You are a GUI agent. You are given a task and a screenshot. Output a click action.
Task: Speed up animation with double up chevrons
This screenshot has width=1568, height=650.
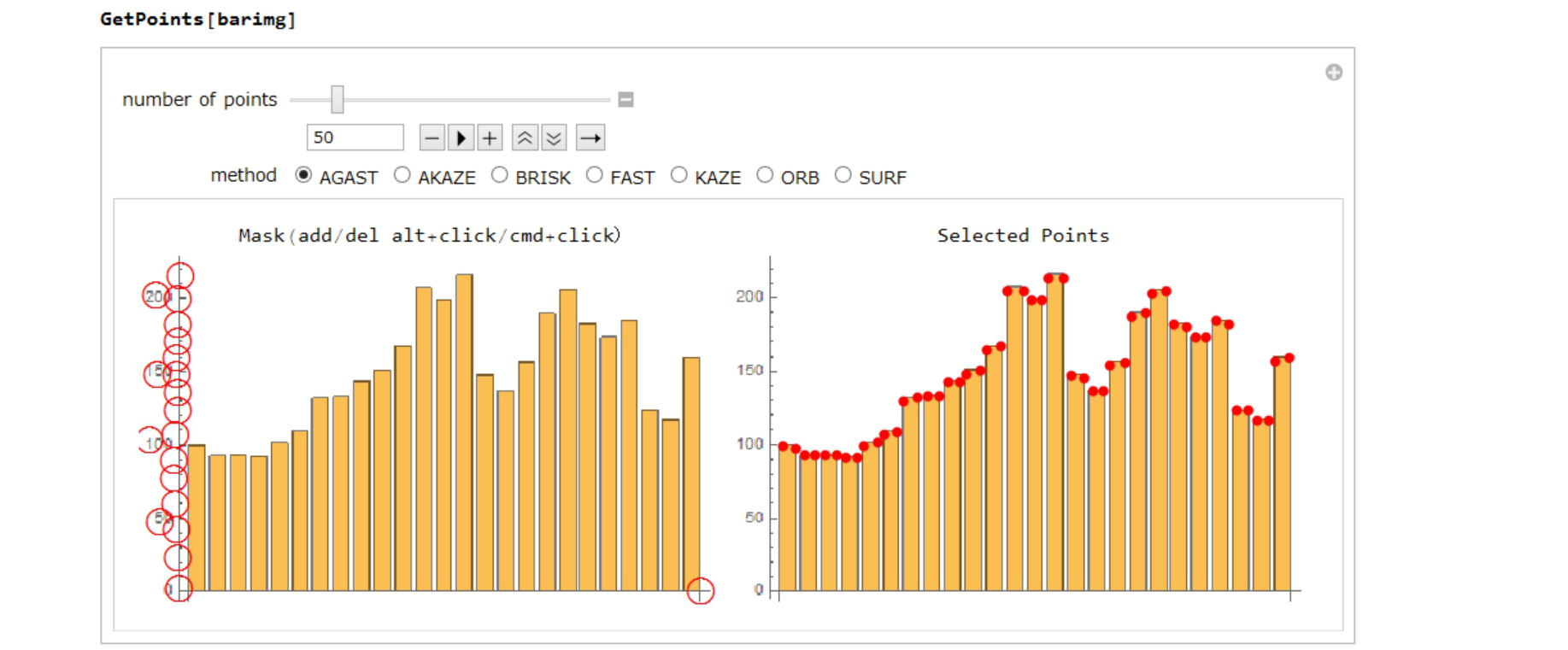click(525, 138)
